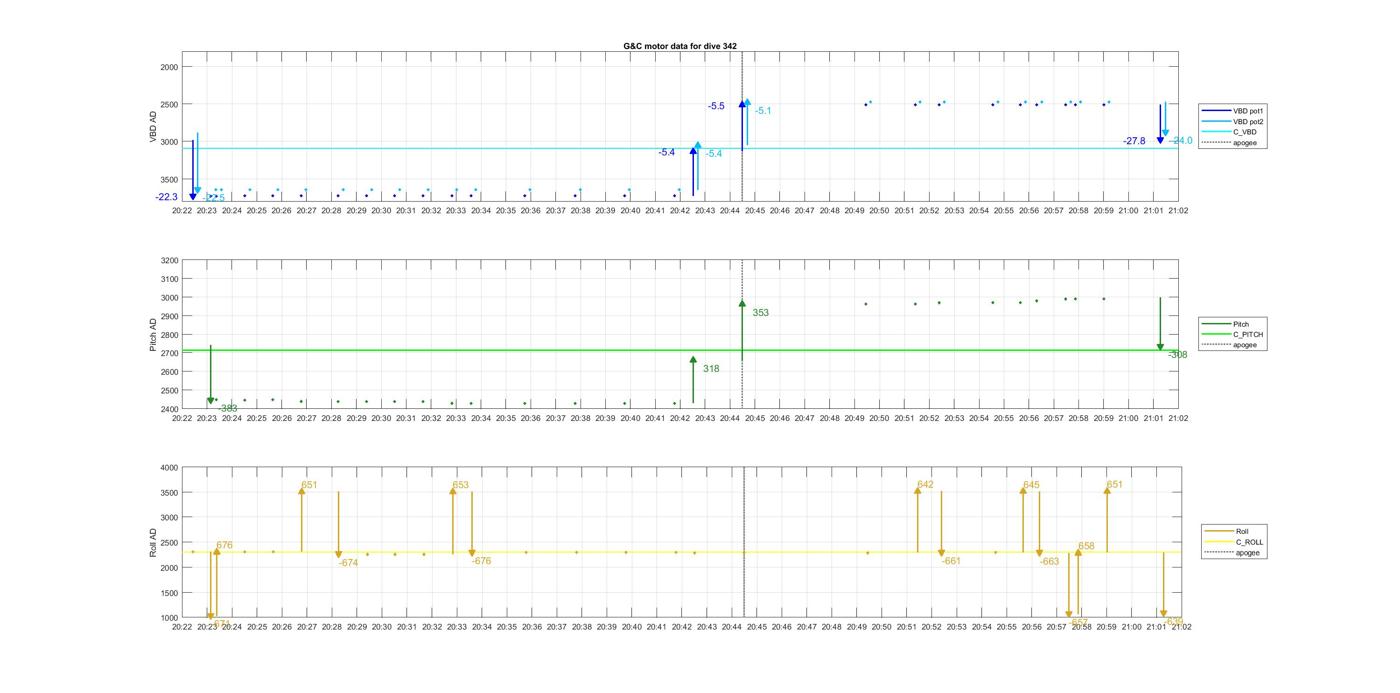The width and height of the screenshot is (1400, 693).
Task: Select the "C_ROLL" legend entry
Action: [1234, 542]
